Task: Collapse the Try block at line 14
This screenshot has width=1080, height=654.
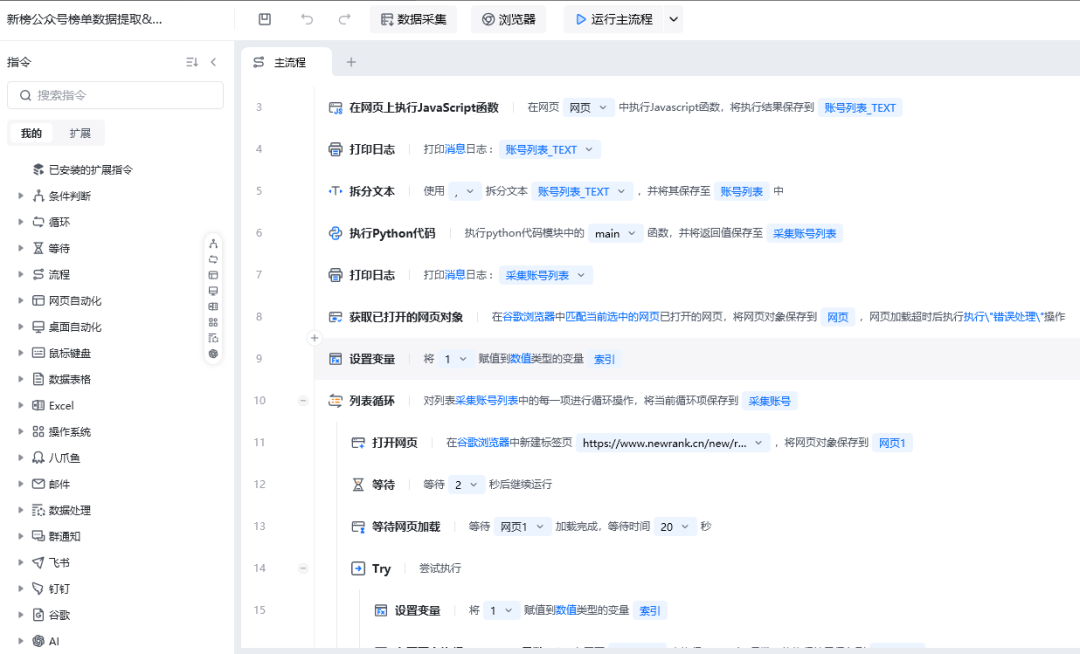Action: pos(303,568)
